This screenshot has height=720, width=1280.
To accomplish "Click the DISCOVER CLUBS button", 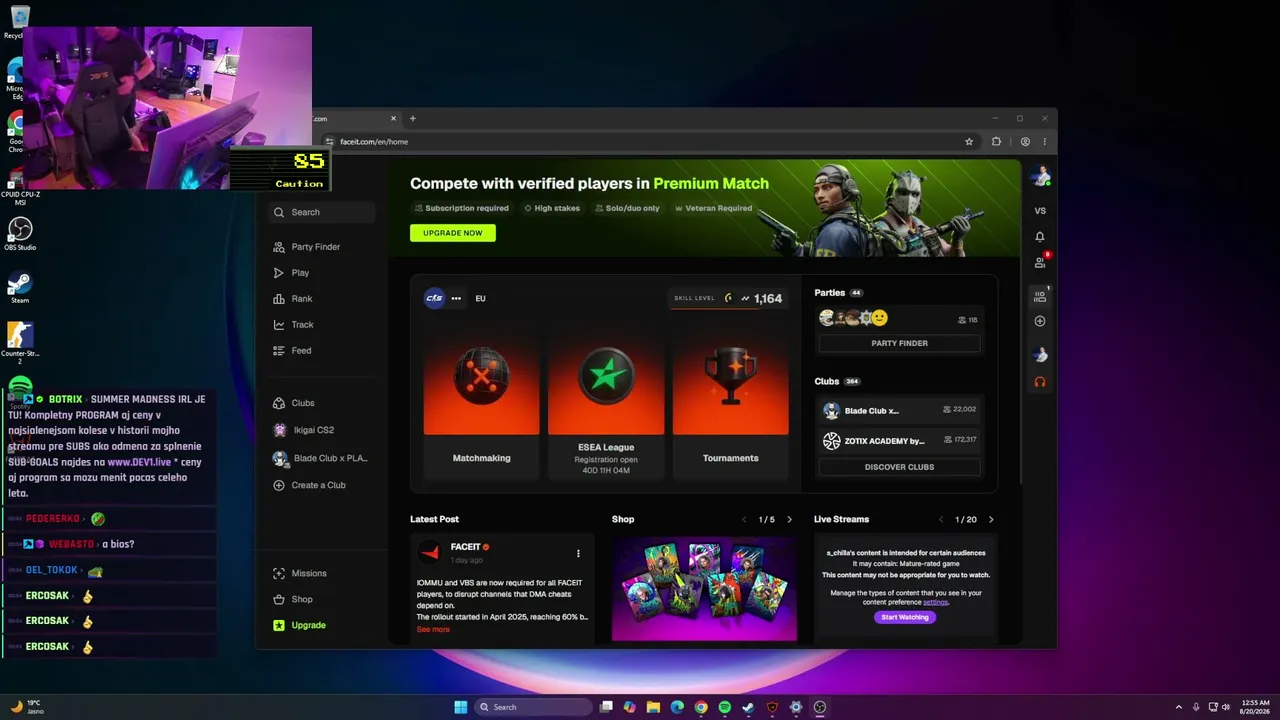I will click(x=899, y=467).
